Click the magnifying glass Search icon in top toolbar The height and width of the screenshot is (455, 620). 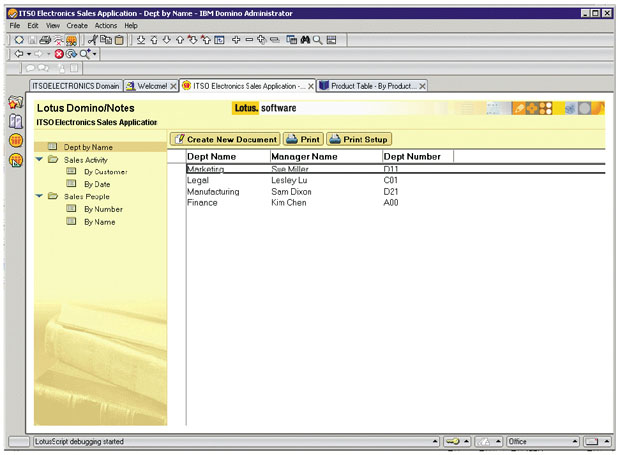point(318,40)
